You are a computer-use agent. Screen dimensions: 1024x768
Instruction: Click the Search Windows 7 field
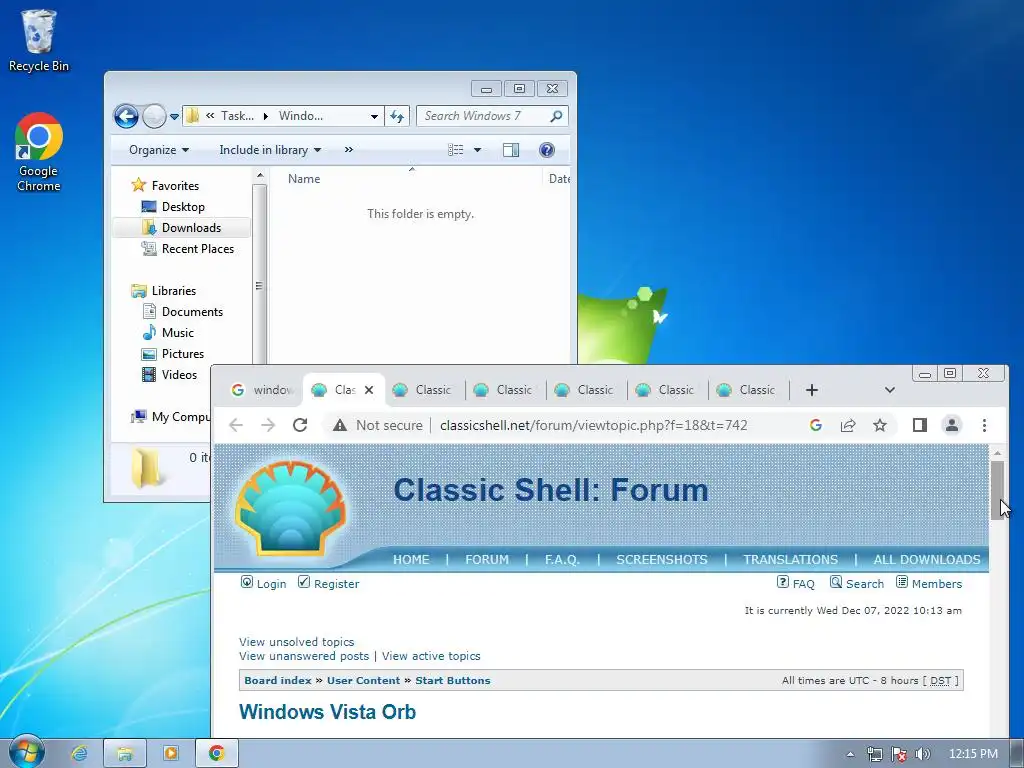(x=483, y=116)
